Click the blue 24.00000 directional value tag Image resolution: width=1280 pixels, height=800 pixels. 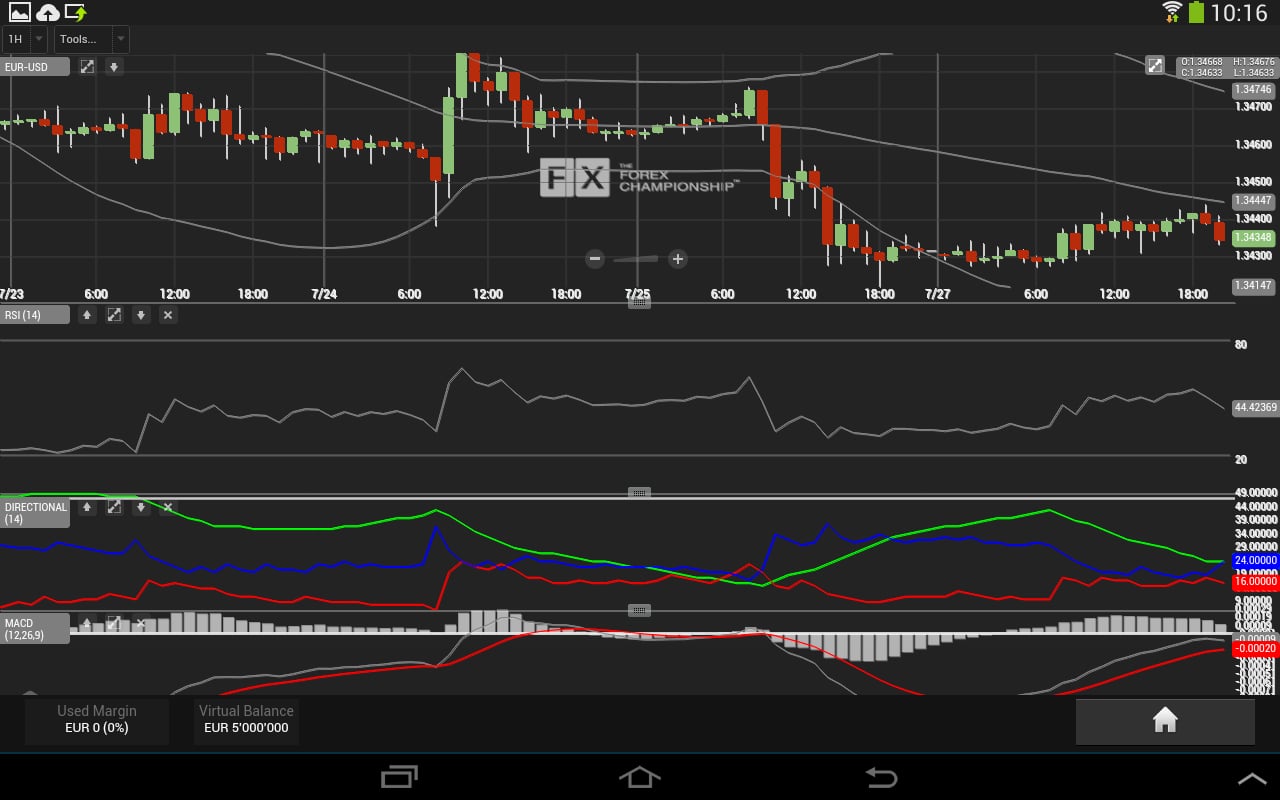point(1256,562)
